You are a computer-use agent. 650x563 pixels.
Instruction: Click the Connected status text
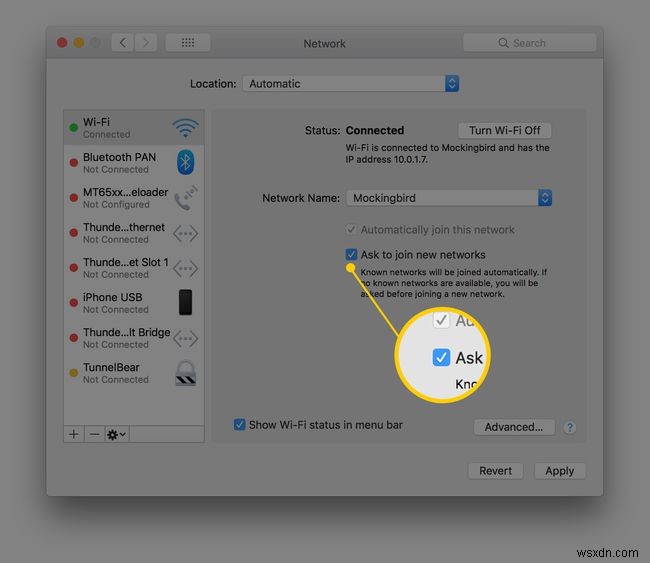[375, 131]
